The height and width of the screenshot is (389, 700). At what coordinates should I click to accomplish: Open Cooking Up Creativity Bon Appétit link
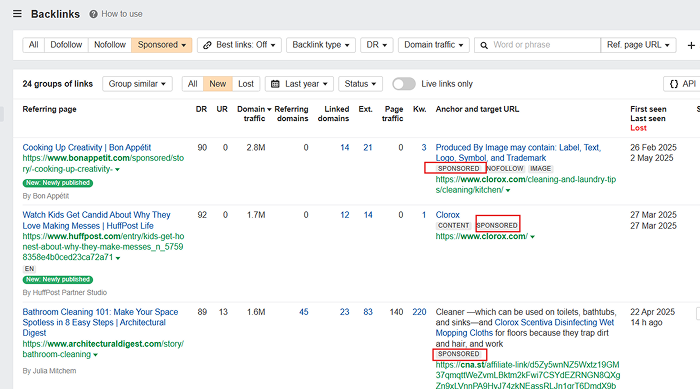pos(87,147)
